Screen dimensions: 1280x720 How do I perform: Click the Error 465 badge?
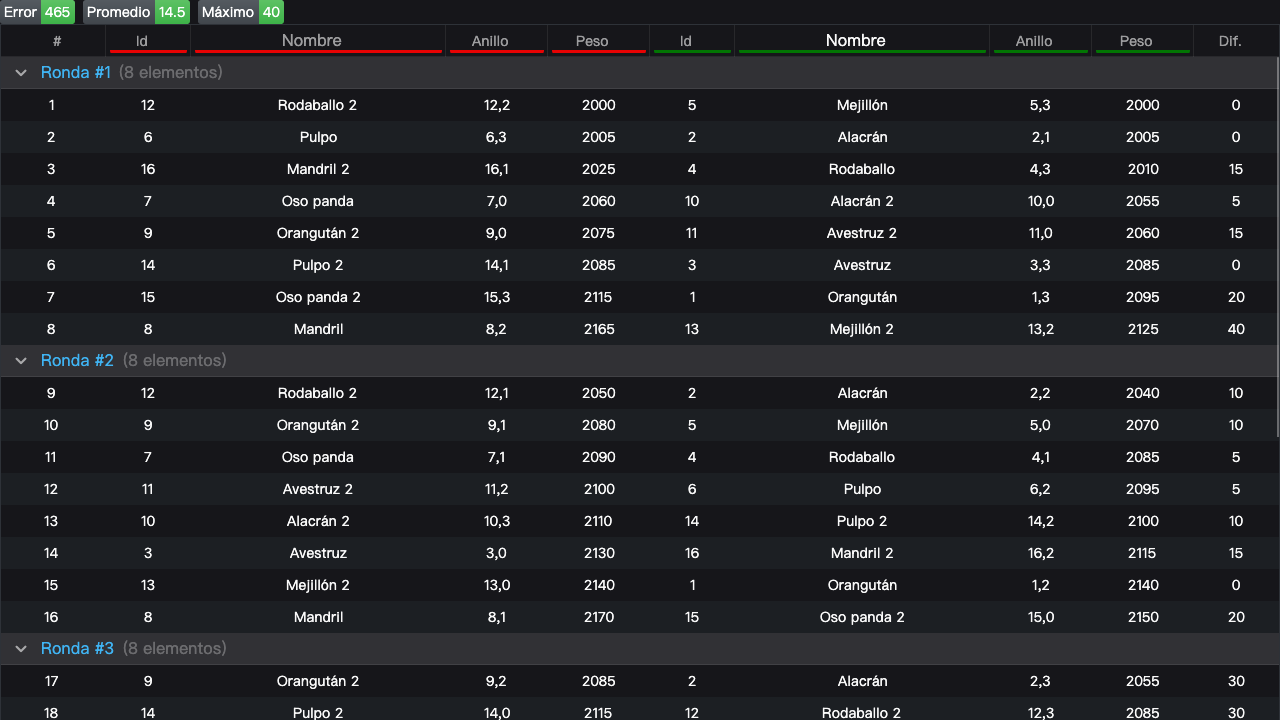click(x=37, y=12)
